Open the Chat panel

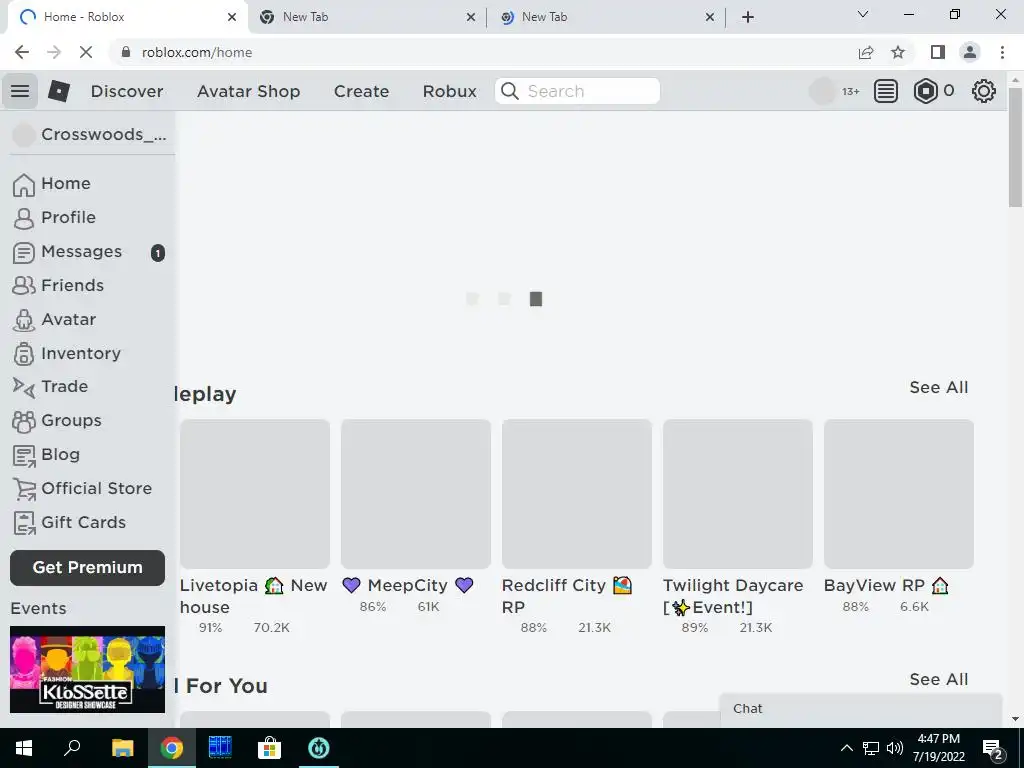(861, 710)
